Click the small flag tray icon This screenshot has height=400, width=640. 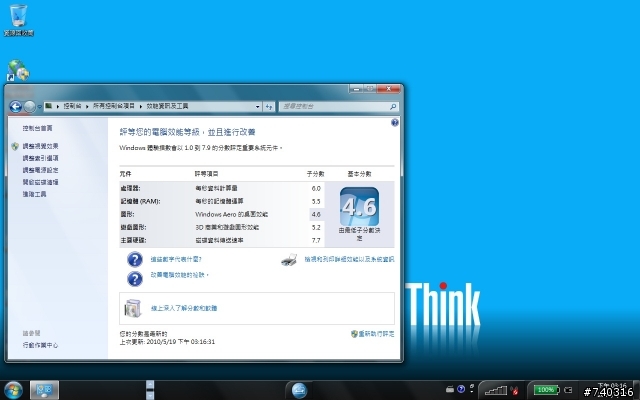(472, 388)
